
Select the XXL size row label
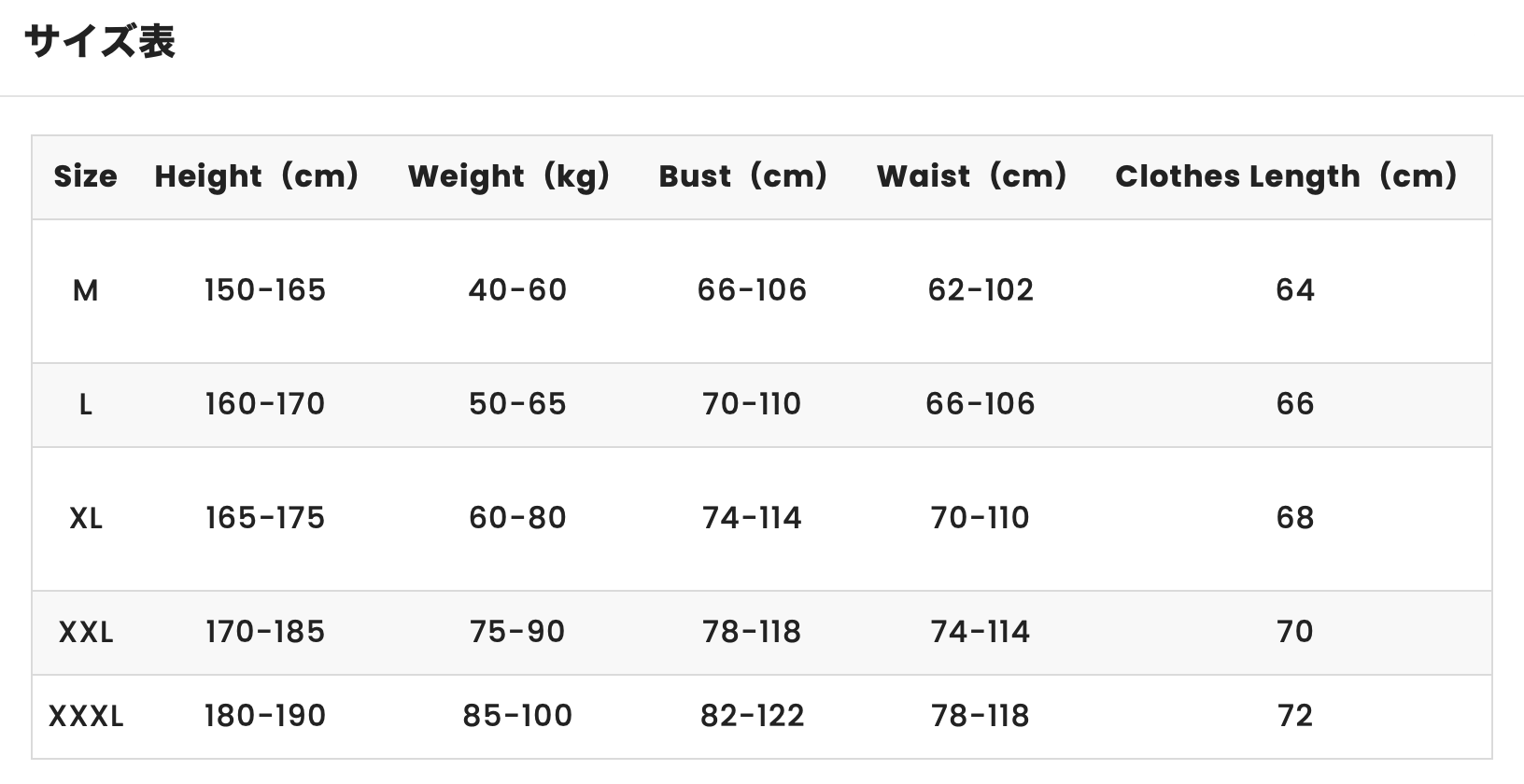(85, 633)
